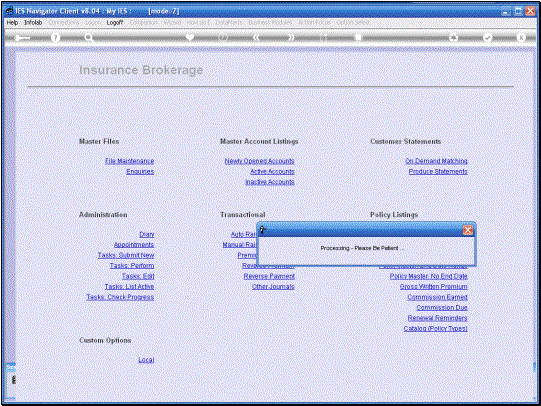
Task: Open Reverse Payment link
Action: (x=269, y=276)
